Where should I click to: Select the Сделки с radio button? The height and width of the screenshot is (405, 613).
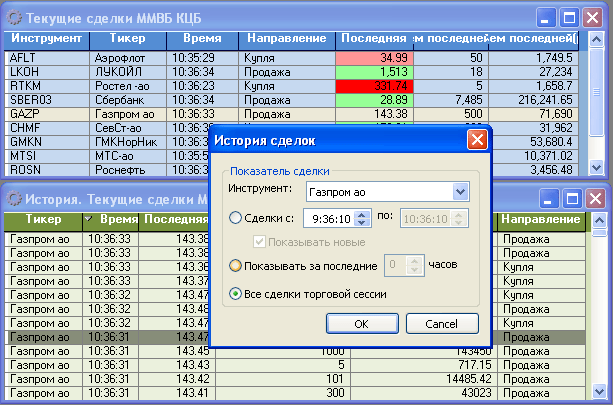235,218
